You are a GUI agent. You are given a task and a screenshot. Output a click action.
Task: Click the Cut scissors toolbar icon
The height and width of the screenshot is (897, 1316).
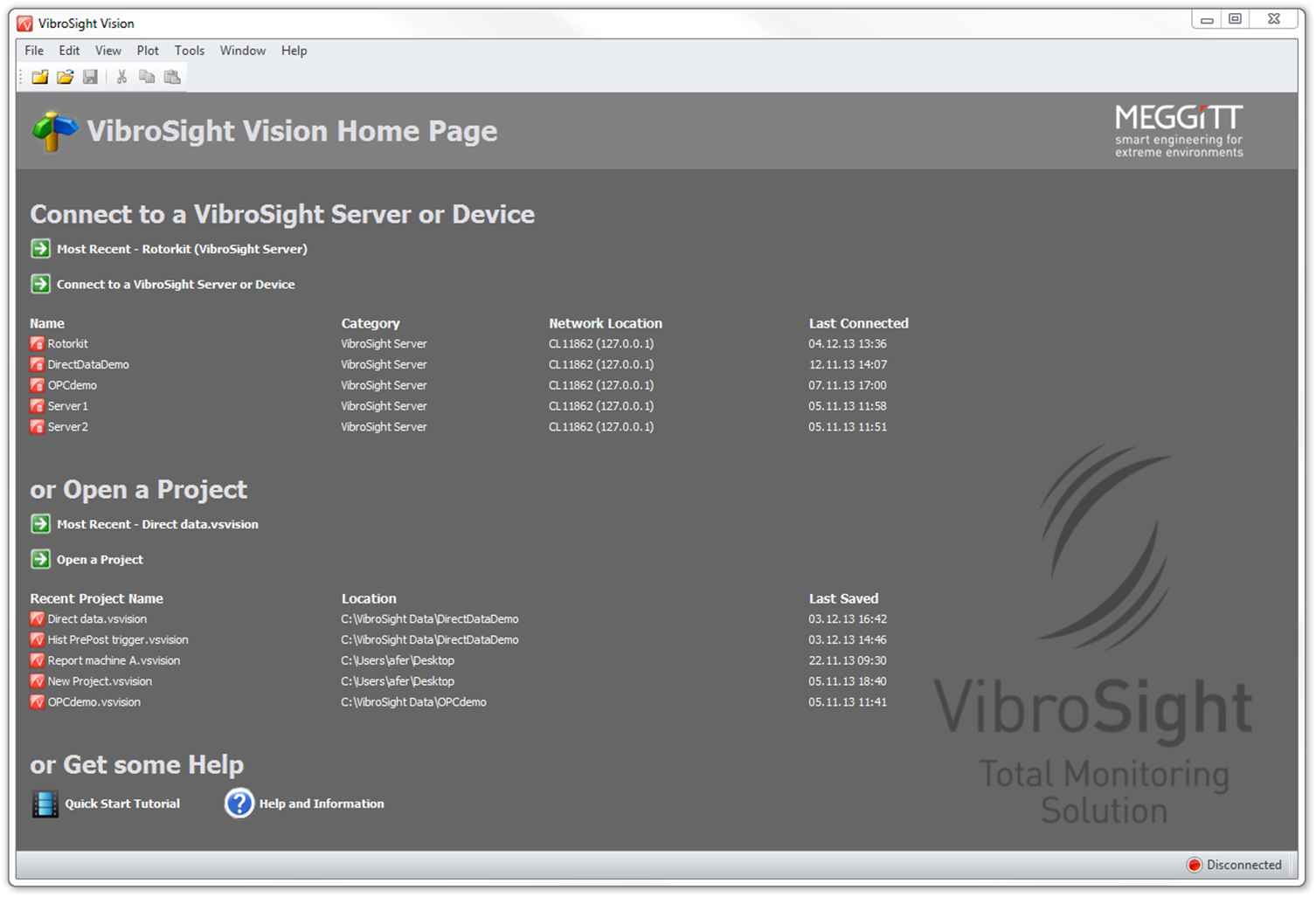(x=121, y=77)
